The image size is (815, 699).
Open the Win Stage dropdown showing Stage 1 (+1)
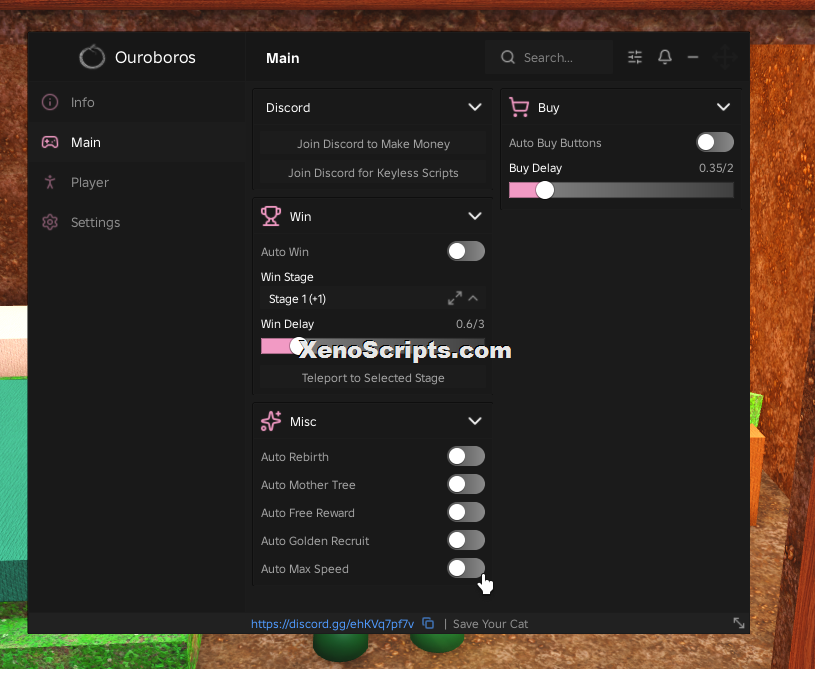tap(373, 298)
